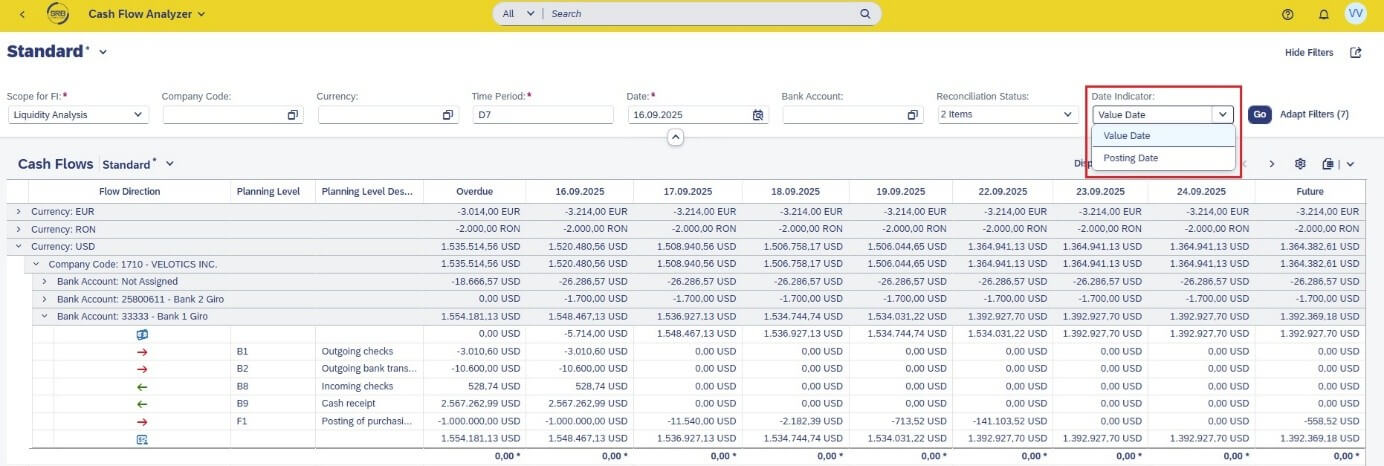
Task: Open table settings gear icon
Action: [x=1300, y=164]
